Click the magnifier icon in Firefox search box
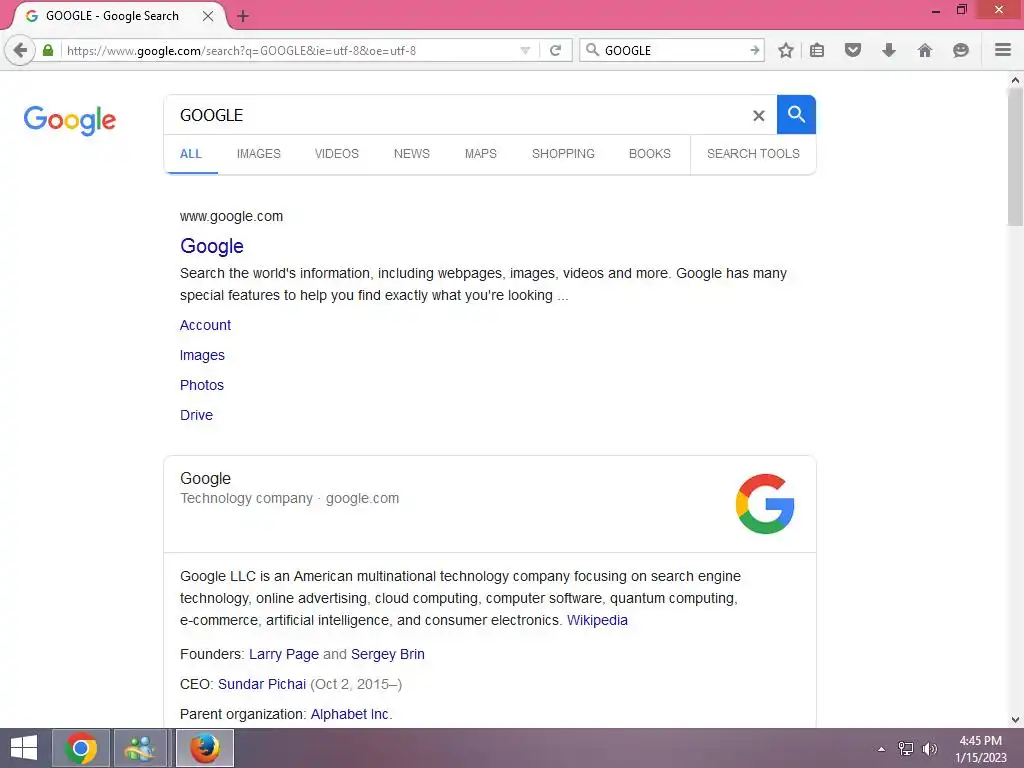The image size is (1024, 768). pos(592,50)
